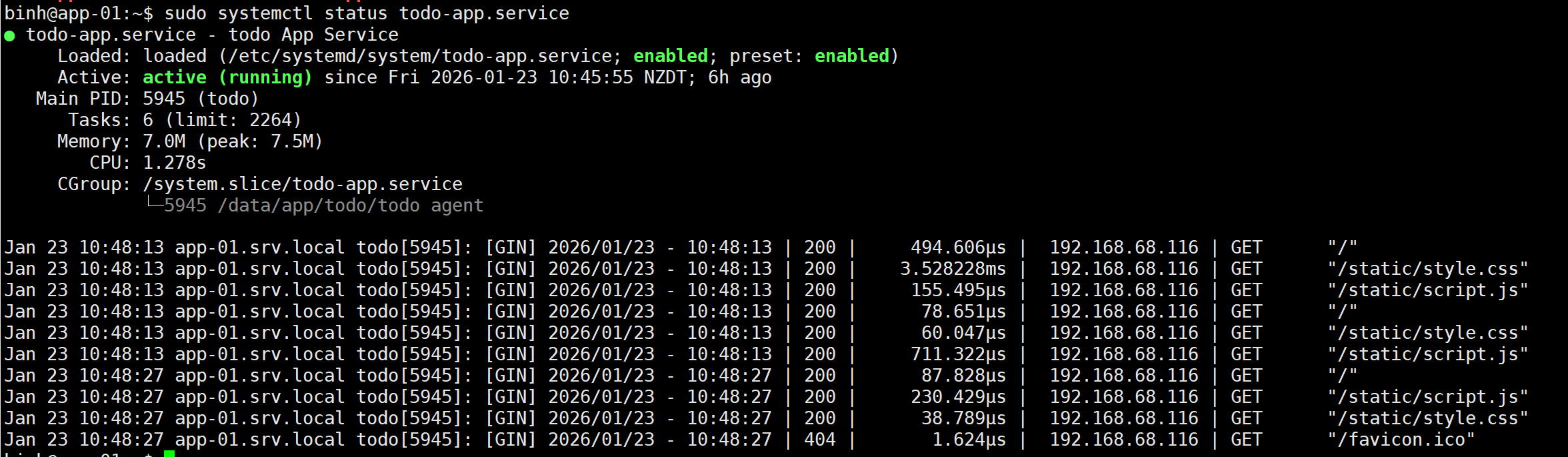Select the green "active (running)" status text
The height and width of the screenshot is (457, 1568).
tap(227, 77)
